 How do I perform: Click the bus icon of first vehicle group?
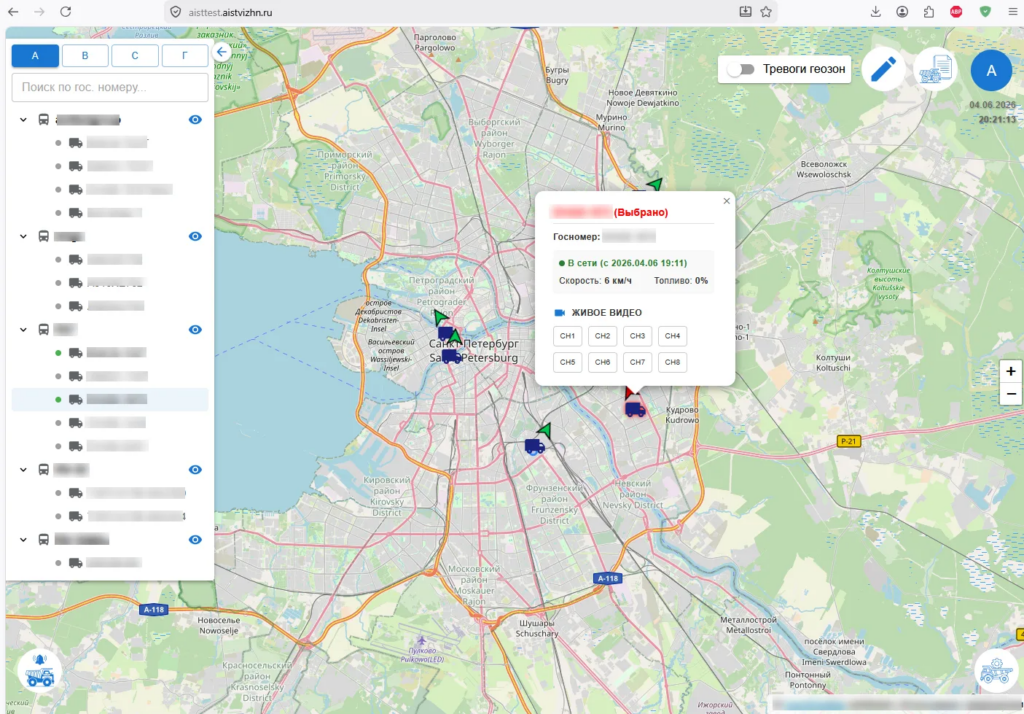[44, 120]
